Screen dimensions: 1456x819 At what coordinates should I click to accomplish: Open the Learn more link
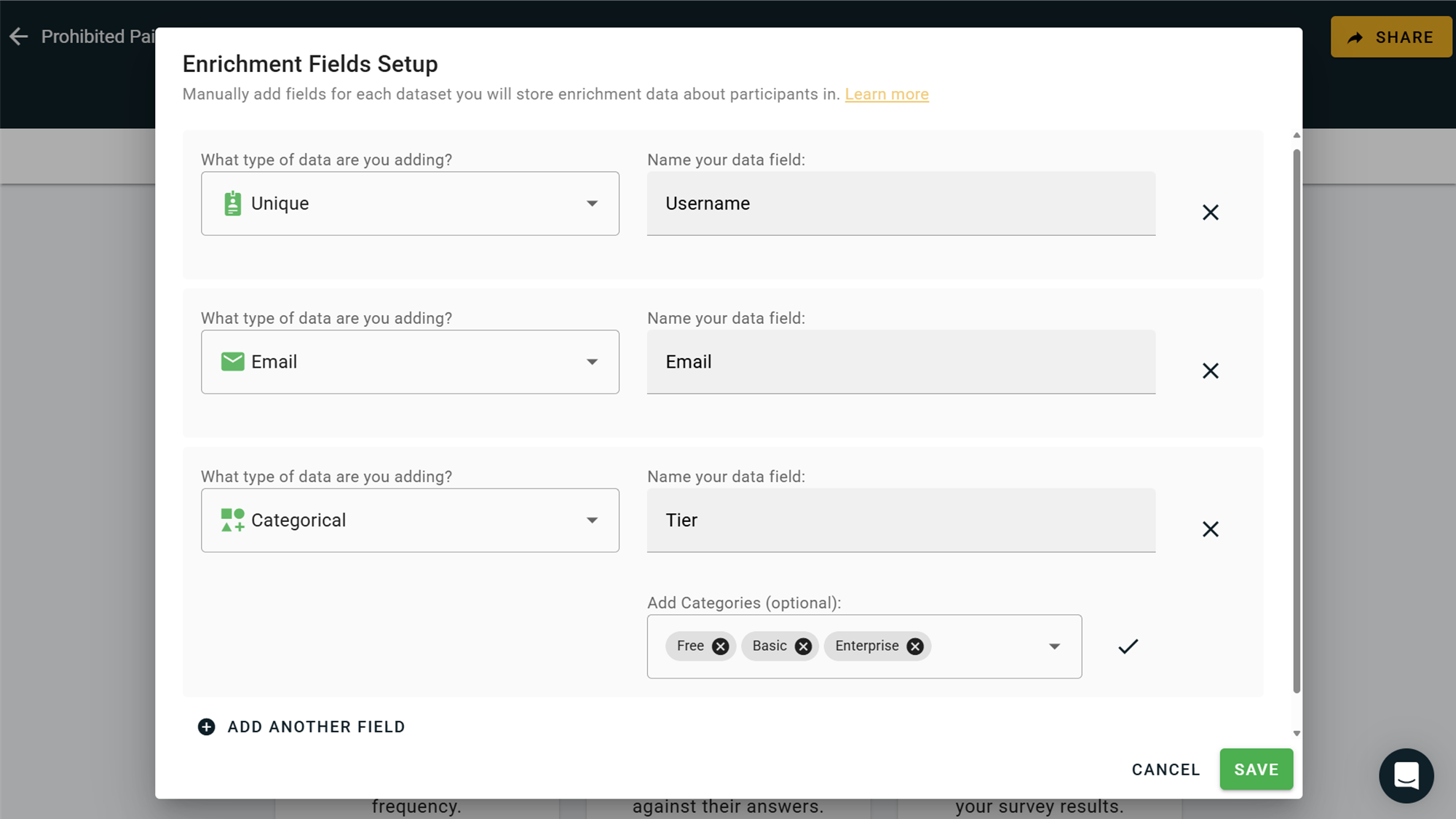click(886, 94)
